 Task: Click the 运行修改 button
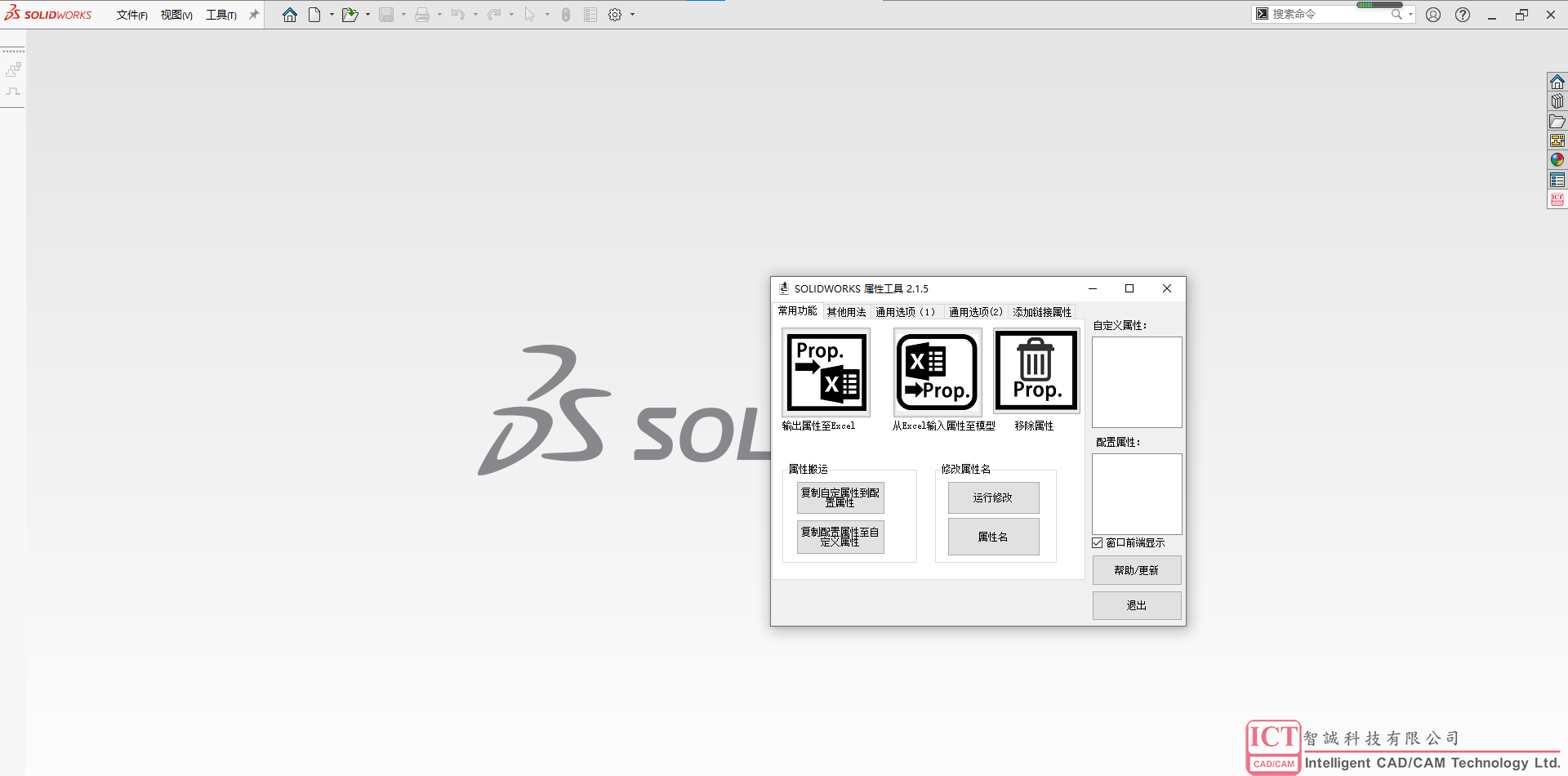pos(993,497)
